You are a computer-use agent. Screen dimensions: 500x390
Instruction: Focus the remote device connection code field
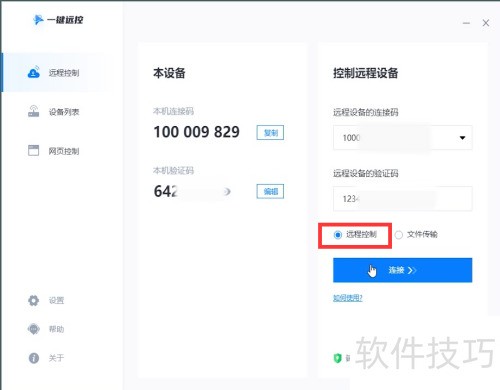pyautogui.click(x=403, y=138)
